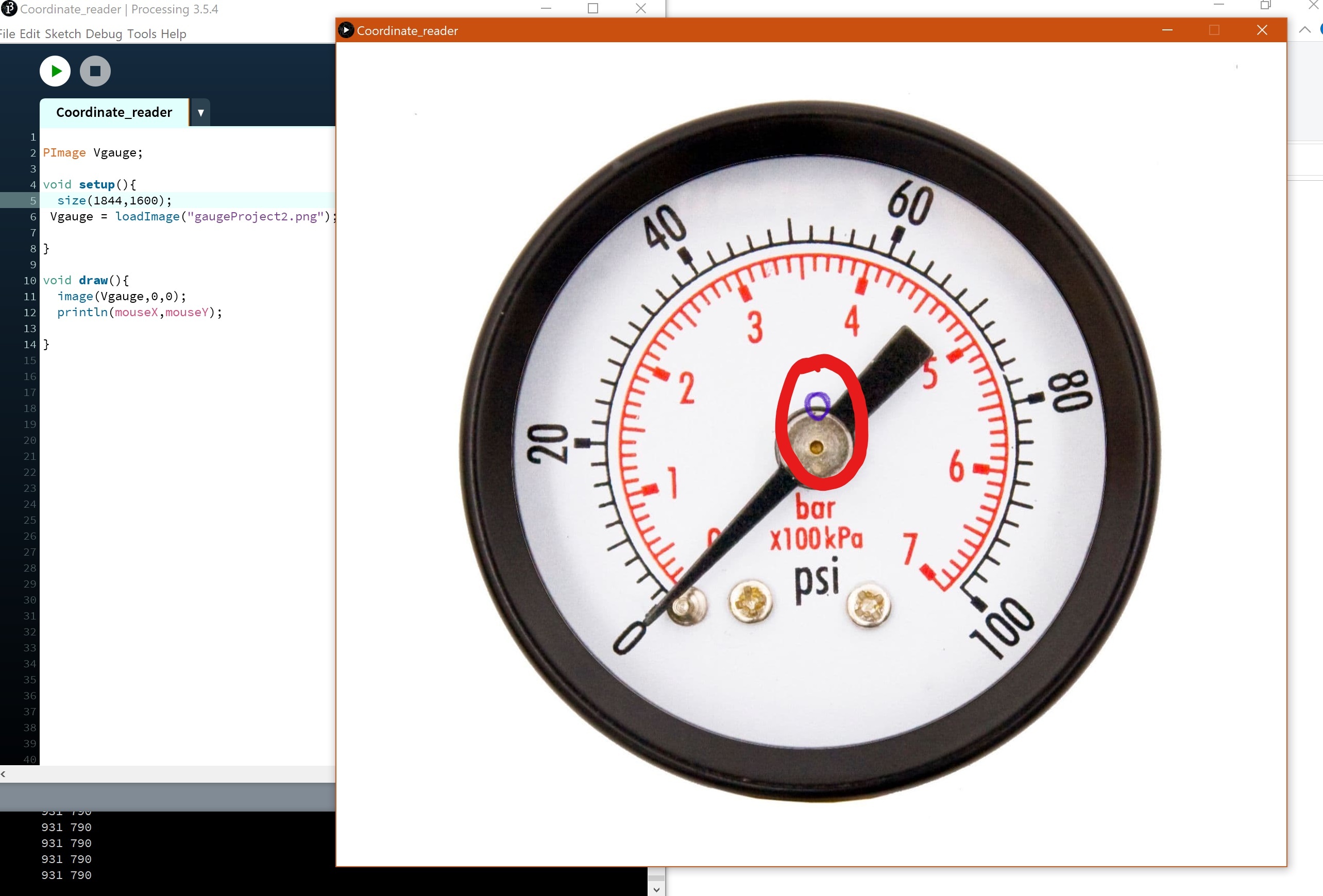The height and width of the screenshot is (896, 1323).
Task: Open the Tools menu
Action: point(141,34)
